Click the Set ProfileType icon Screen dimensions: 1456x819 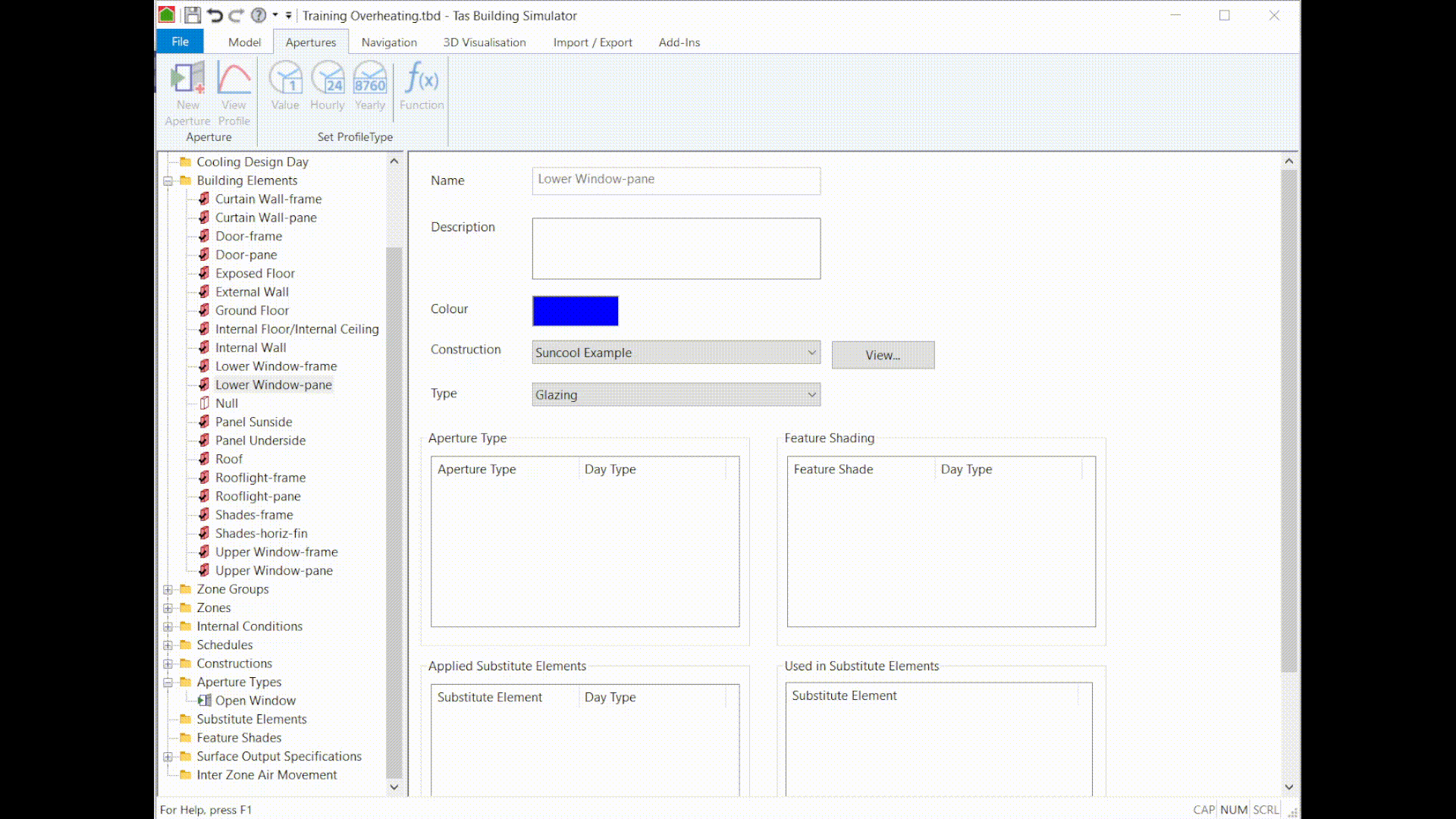355,137
